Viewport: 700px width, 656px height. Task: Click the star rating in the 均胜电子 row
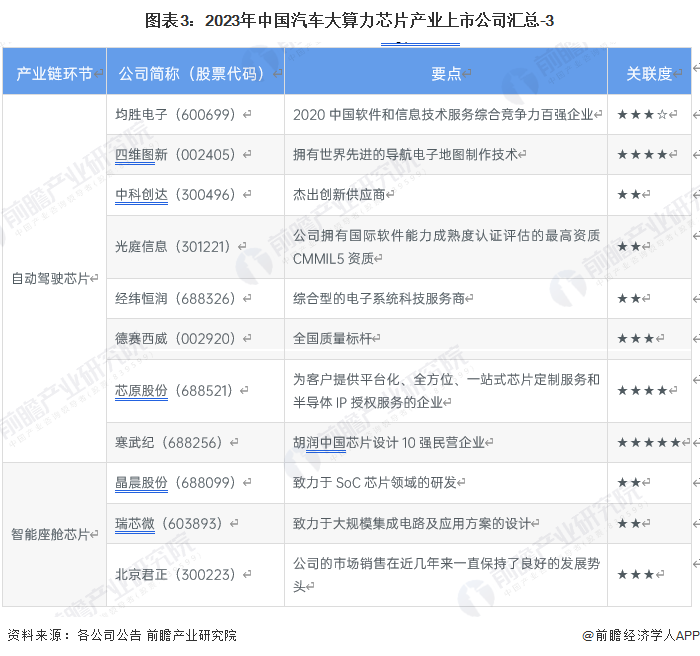[x=642, y=115]
